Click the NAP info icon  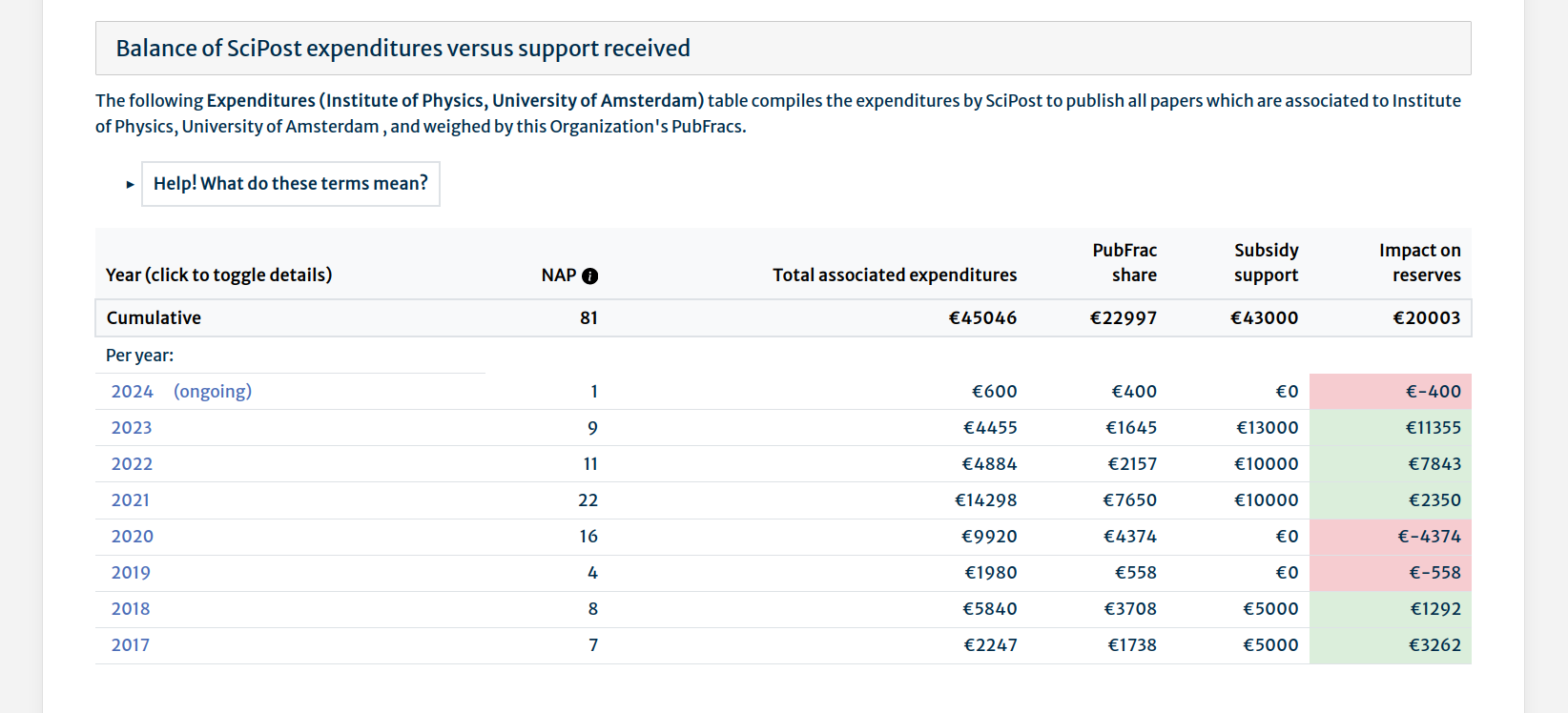[590, 276]
